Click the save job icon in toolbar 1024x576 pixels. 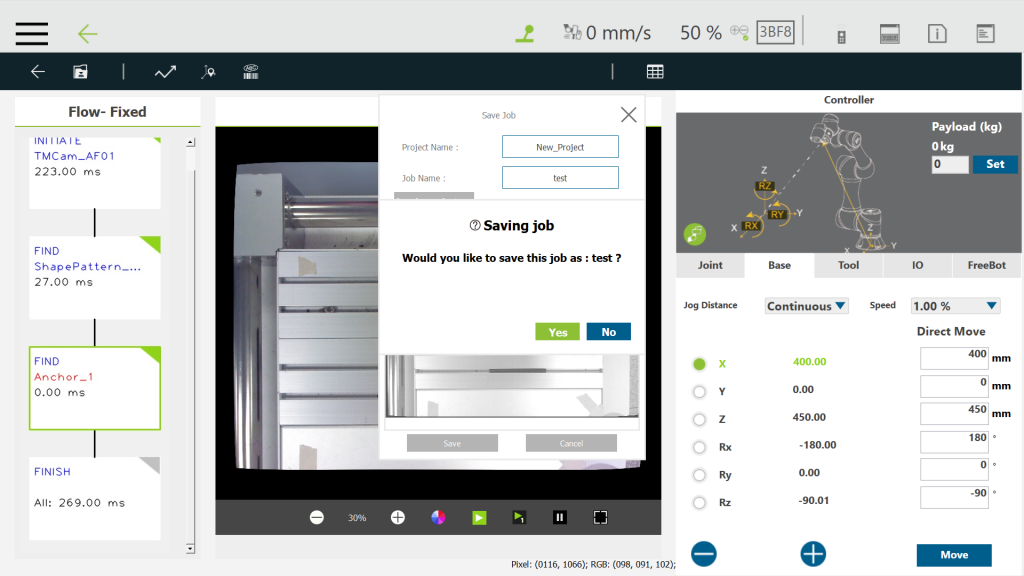pyautogui.click(x=80, y=72)
